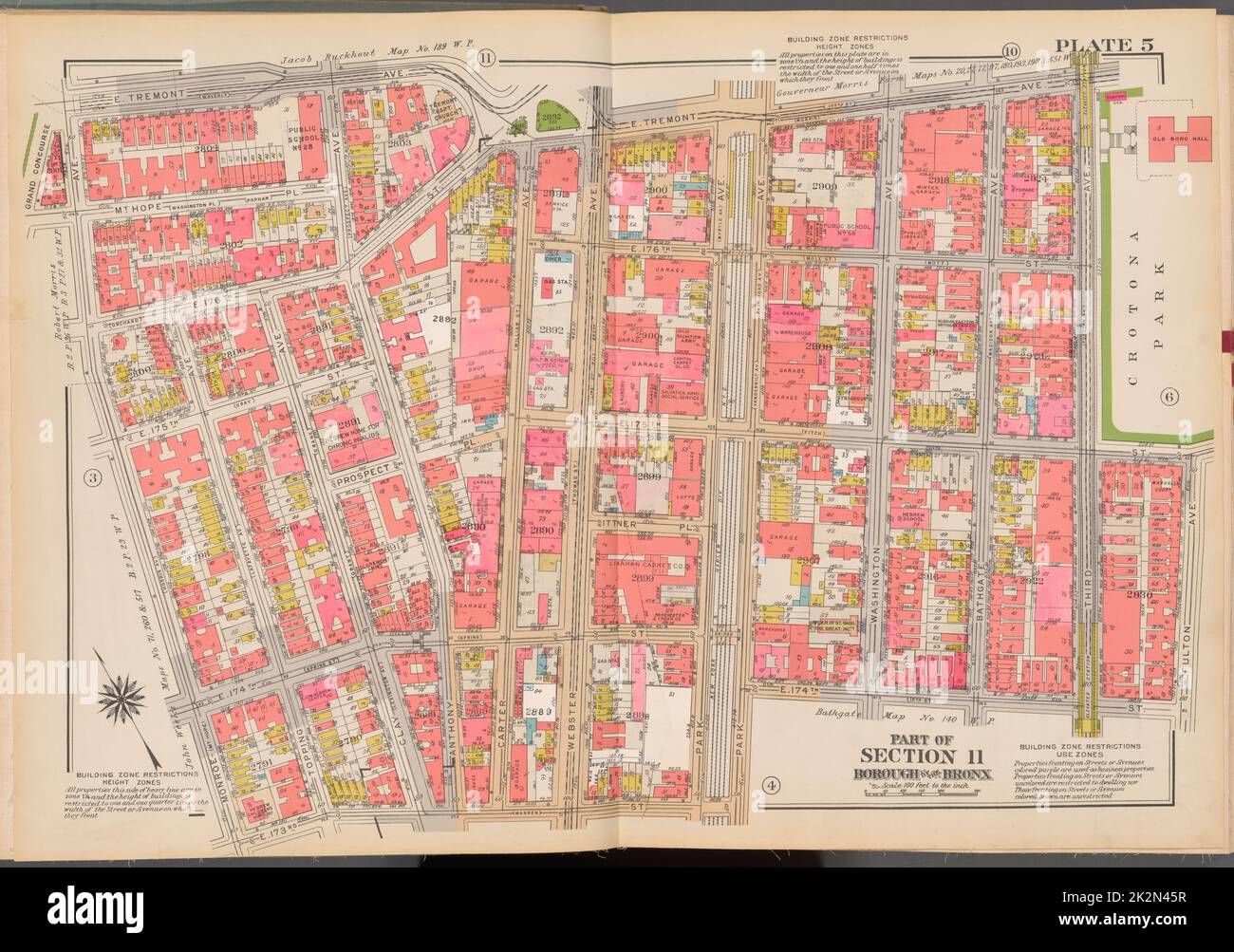Select block number 2803
The width and height of the screenshot is (1234, 952).
pos(399,145)
